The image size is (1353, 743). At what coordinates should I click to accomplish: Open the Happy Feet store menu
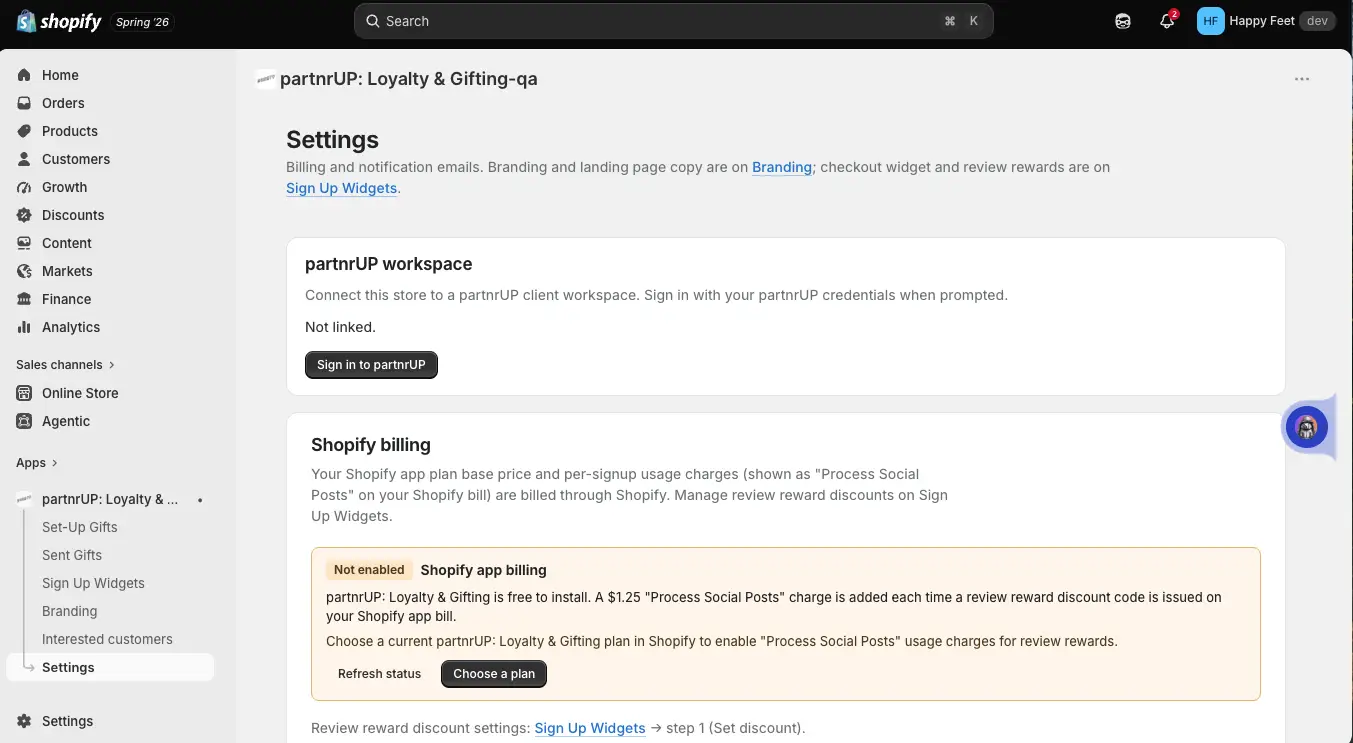1267,21
